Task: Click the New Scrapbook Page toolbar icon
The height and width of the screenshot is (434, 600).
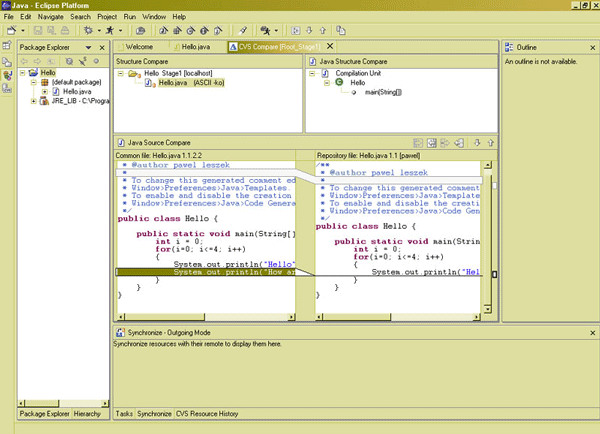Action: point(218,31)
